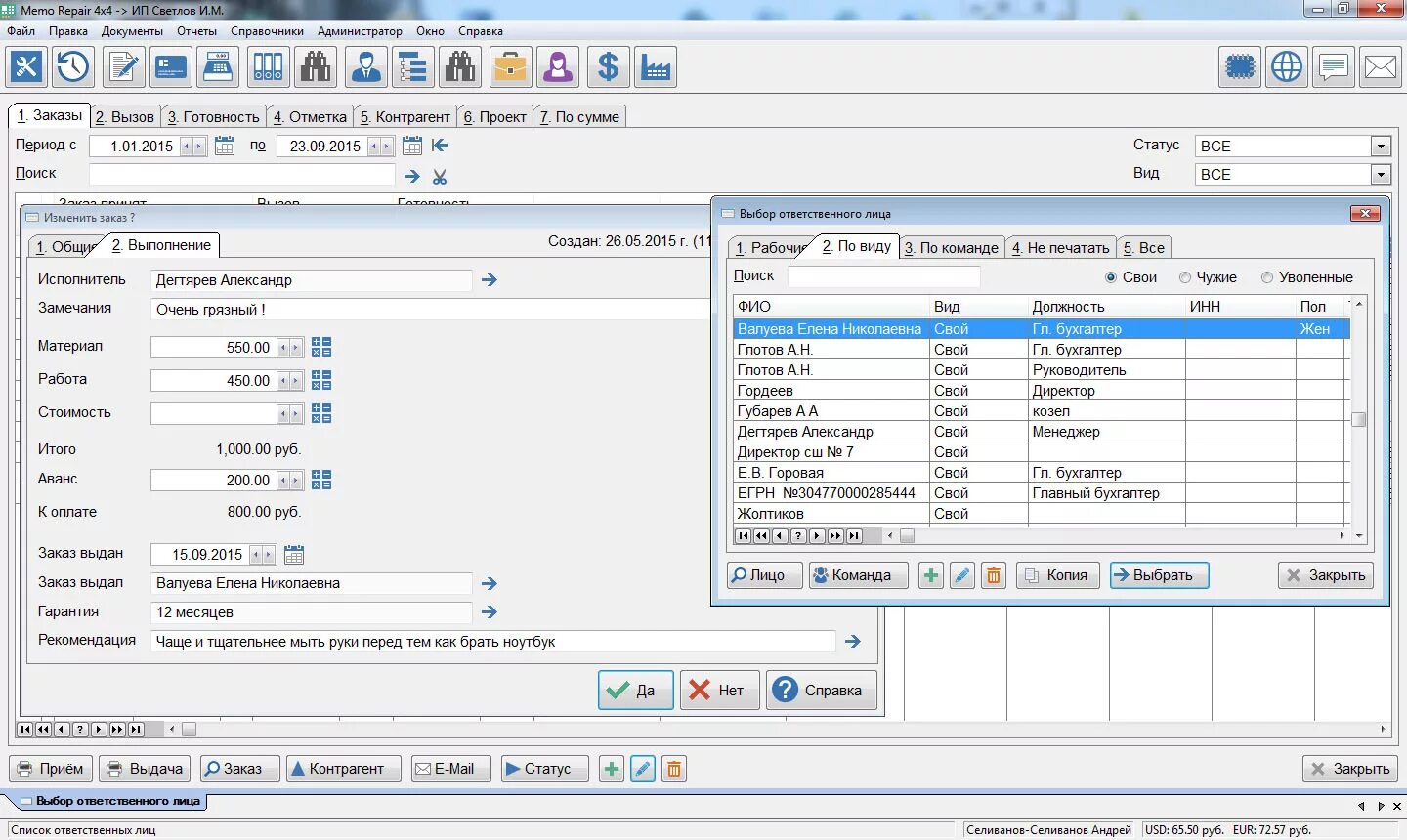Open the binders archive toolbar icon
1407x840 pixels.
pyautogui.click(x=268, y=67)
